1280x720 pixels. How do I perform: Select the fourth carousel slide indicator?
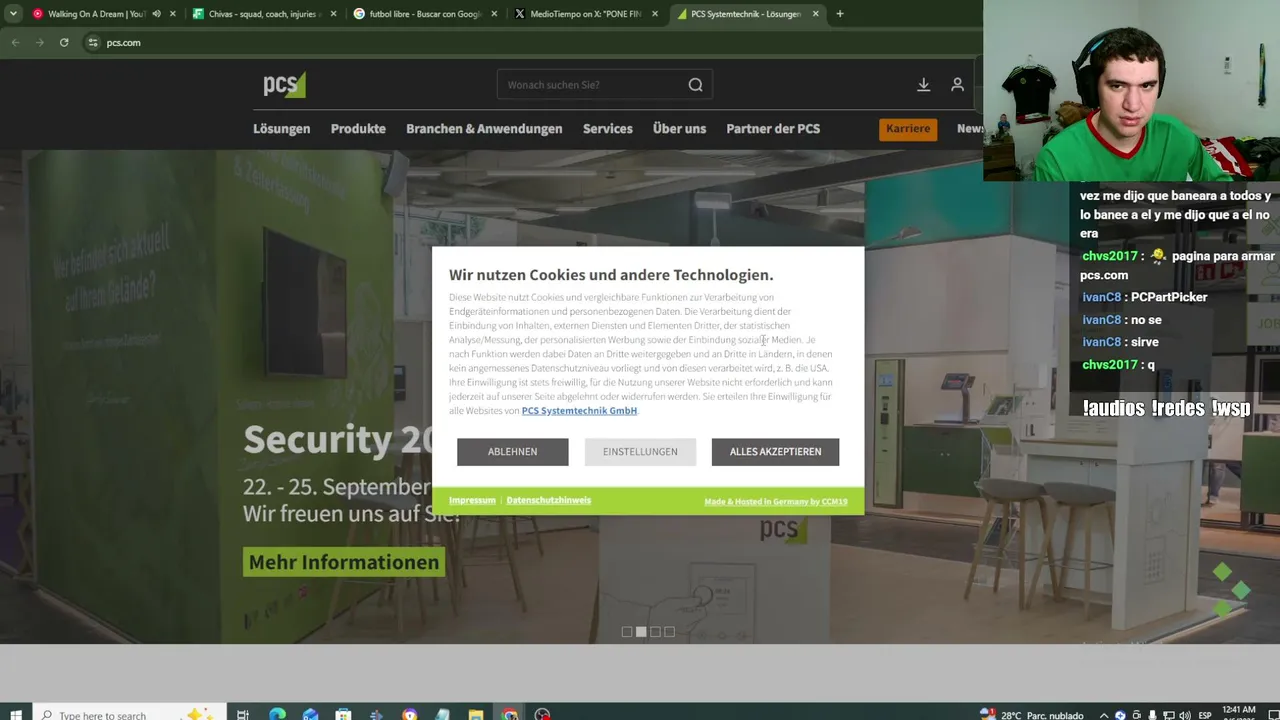(669, 632)
